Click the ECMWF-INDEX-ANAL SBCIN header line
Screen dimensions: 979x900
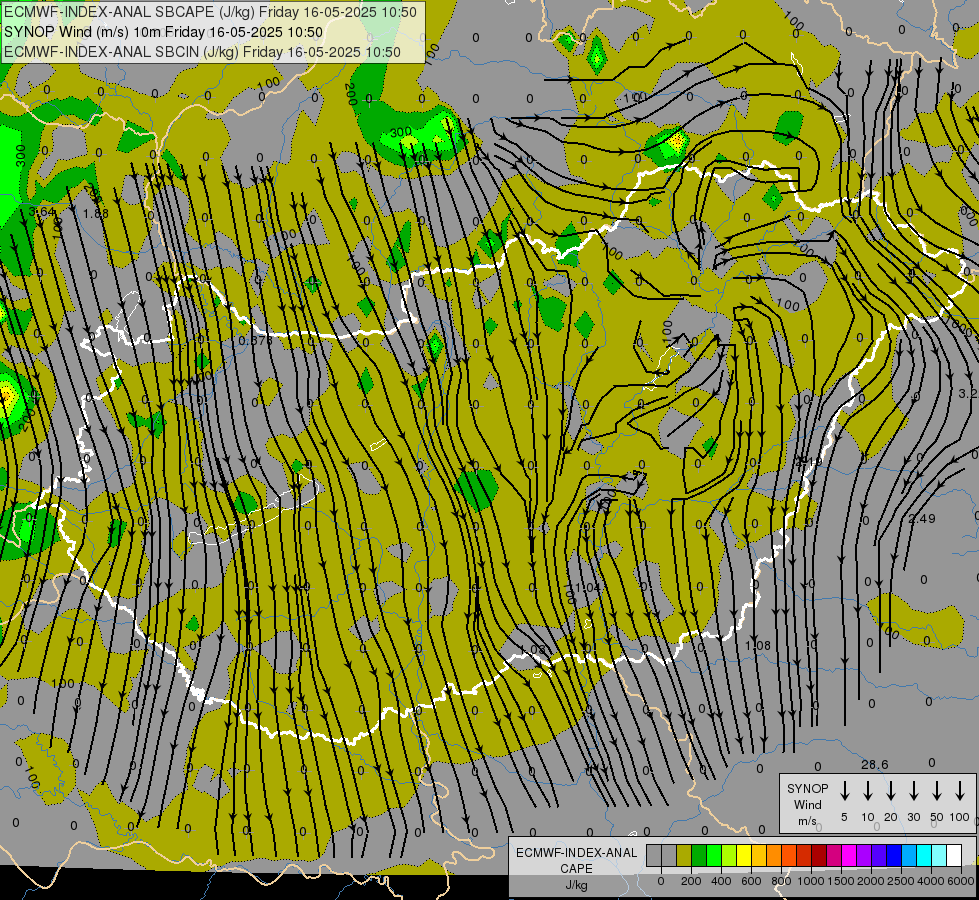coord(202,52)
